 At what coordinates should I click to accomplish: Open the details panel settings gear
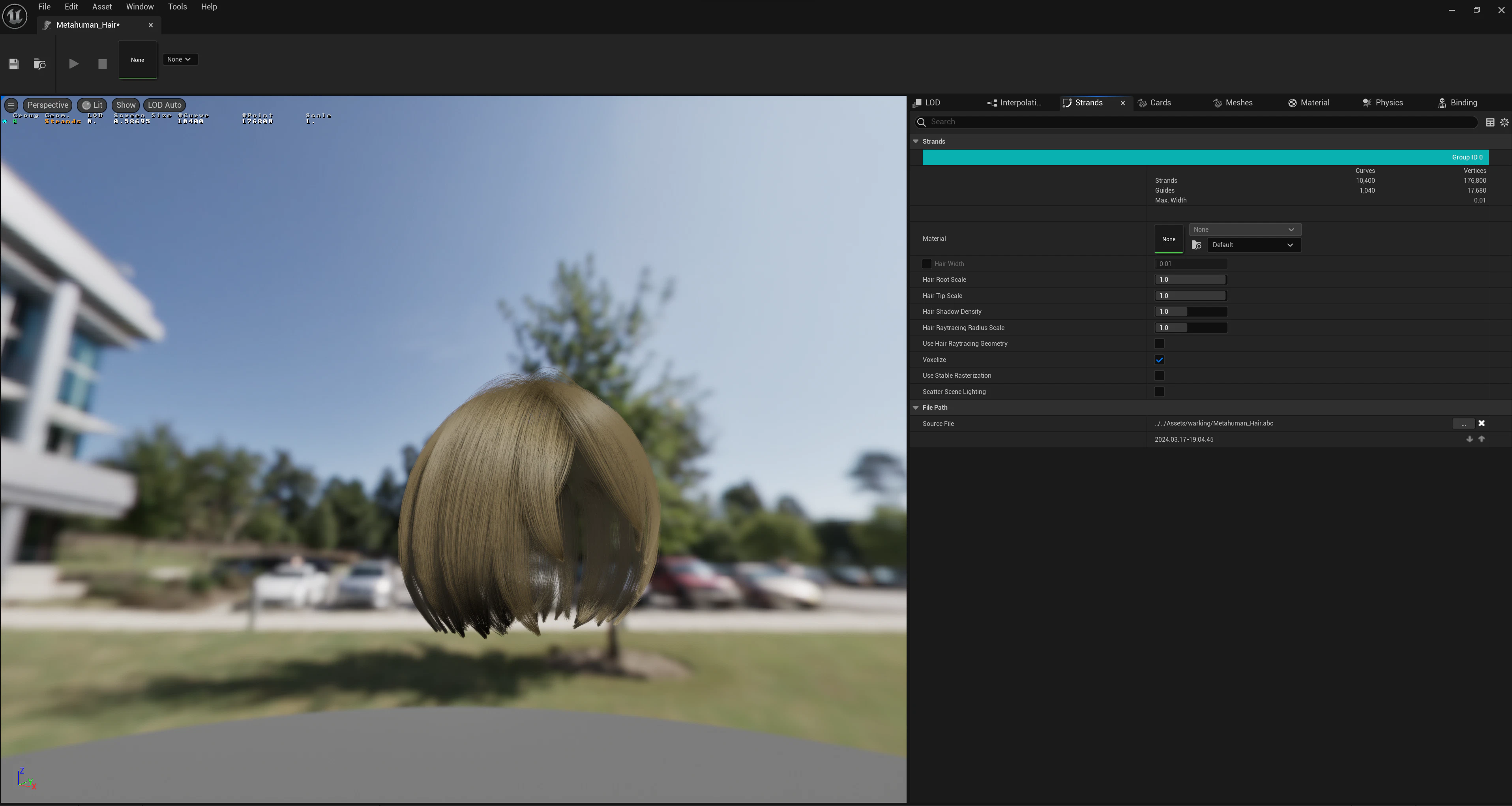[x=1505, y=122]
